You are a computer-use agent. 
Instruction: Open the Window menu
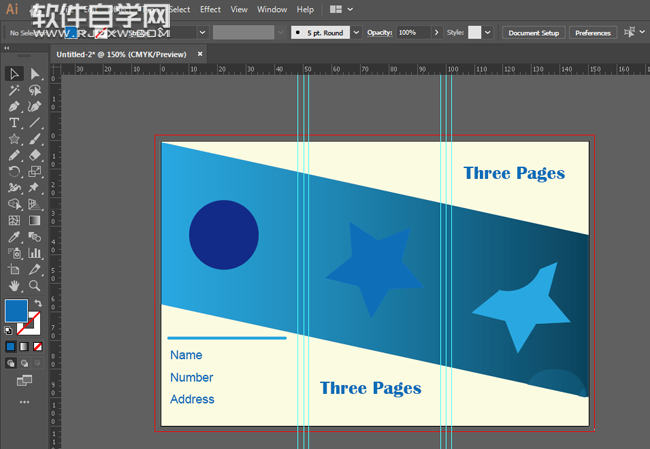pos(272,9)
